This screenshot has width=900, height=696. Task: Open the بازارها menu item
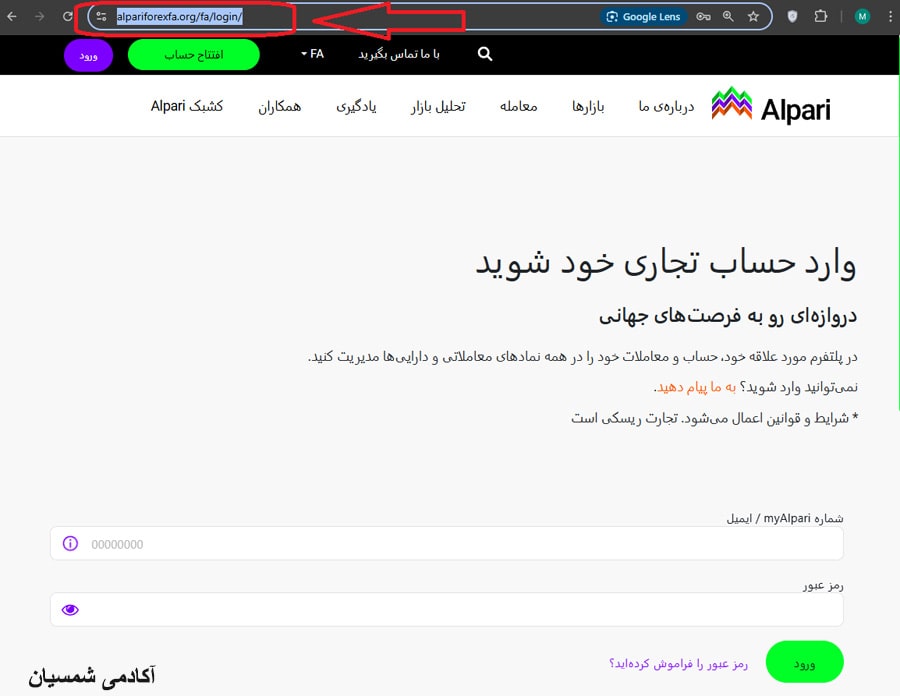pos(588,107)
